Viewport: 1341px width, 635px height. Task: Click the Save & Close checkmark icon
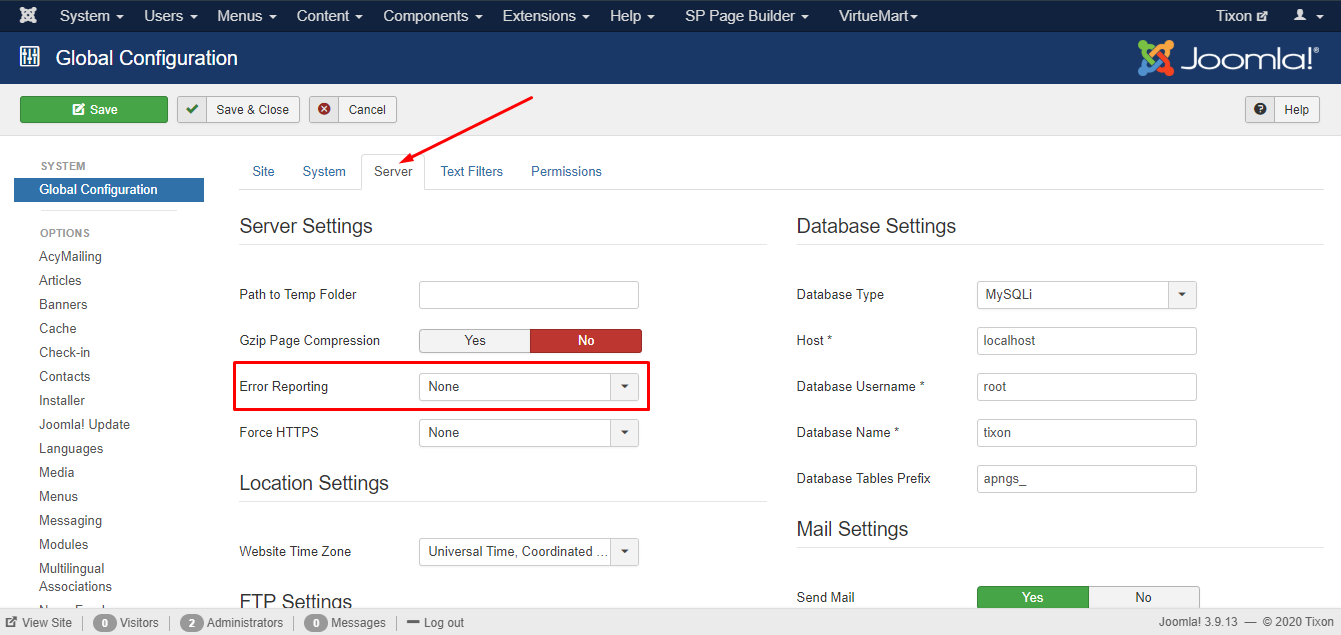click(192, 110)
